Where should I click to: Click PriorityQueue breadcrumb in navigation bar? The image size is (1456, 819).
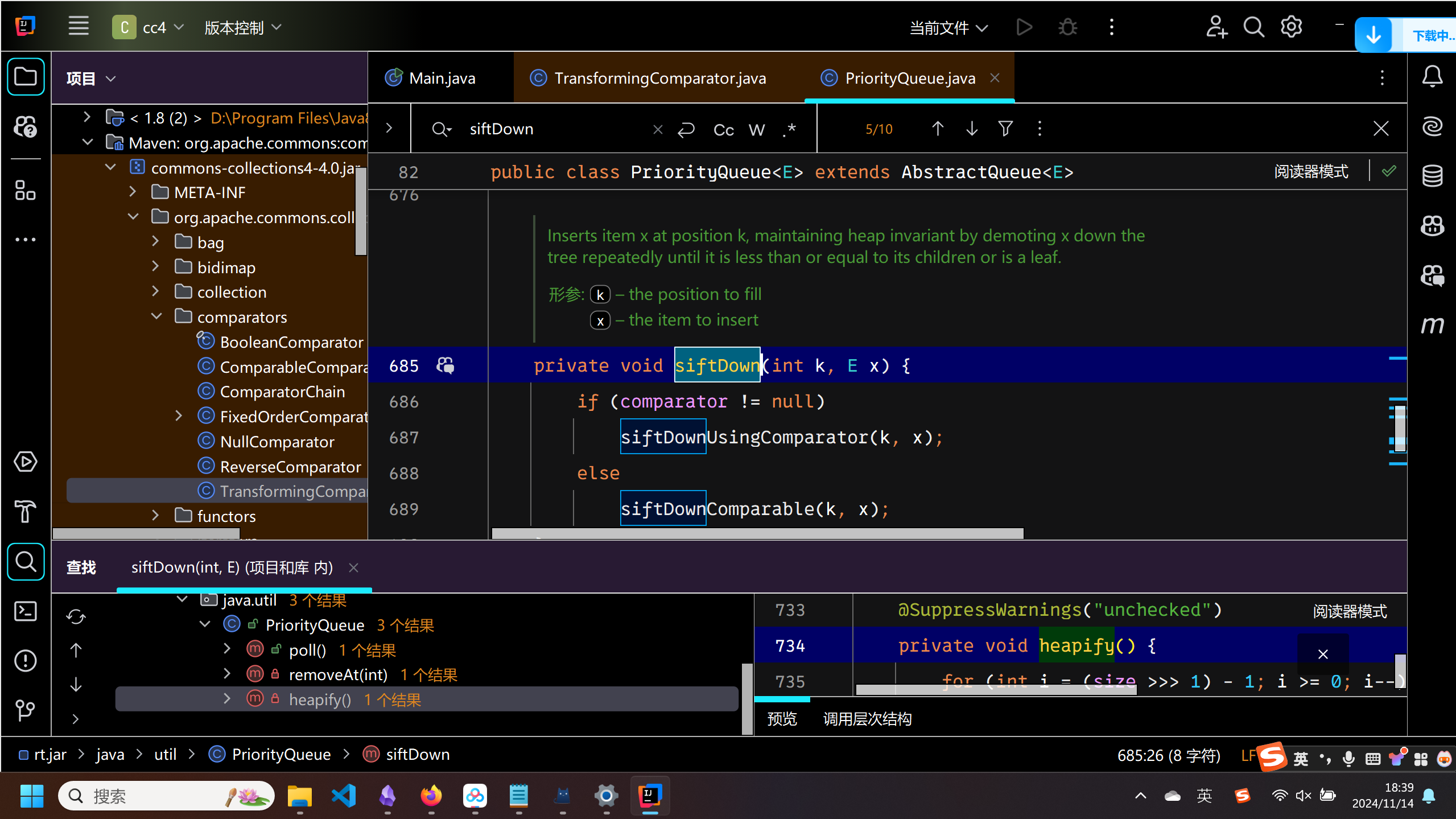click(x=270, y=755)
